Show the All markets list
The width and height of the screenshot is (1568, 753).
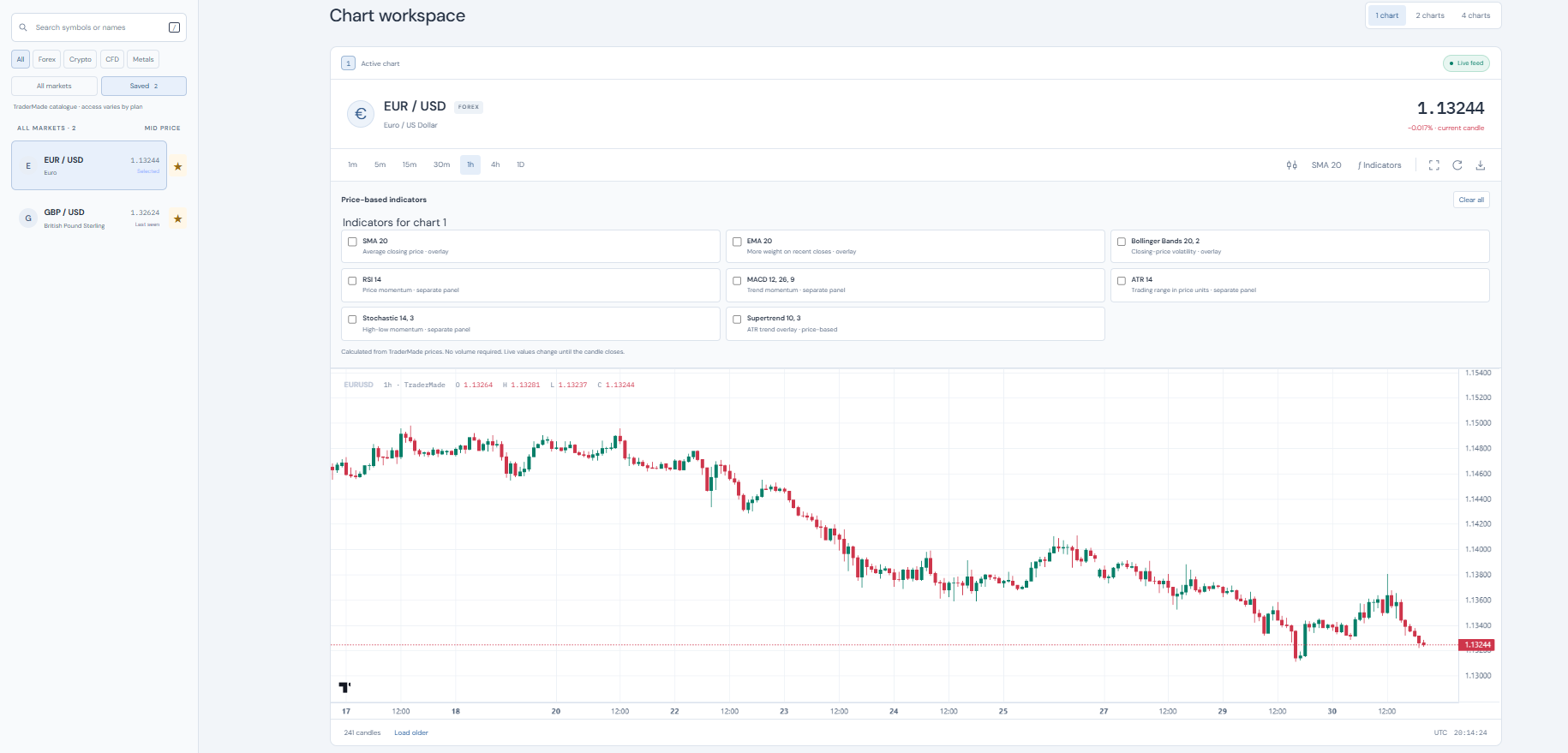pos(54,86)
